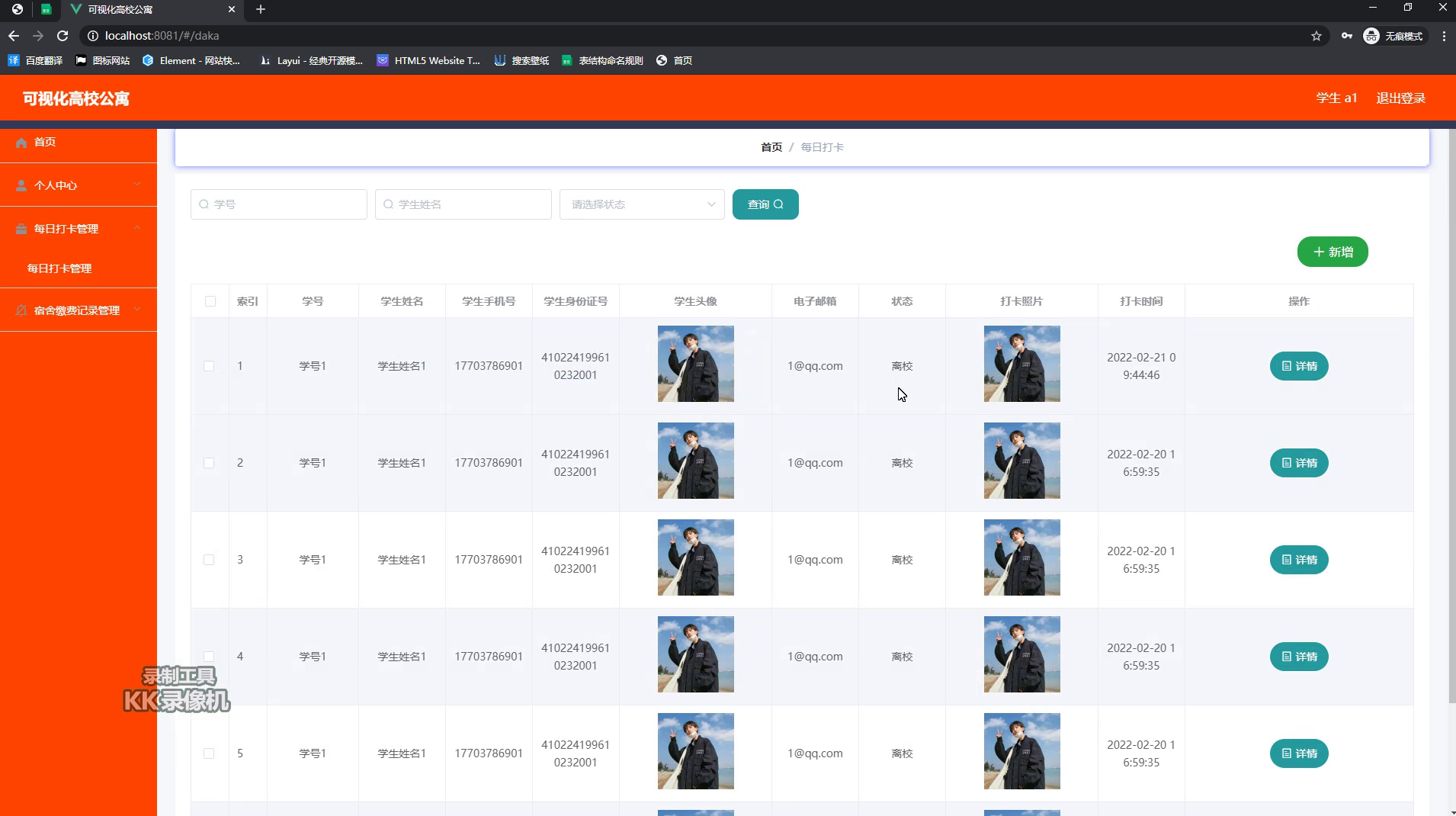The image size is (1456, 816).
Task: Open the Layui bookmark
Action: click(311, 60)
